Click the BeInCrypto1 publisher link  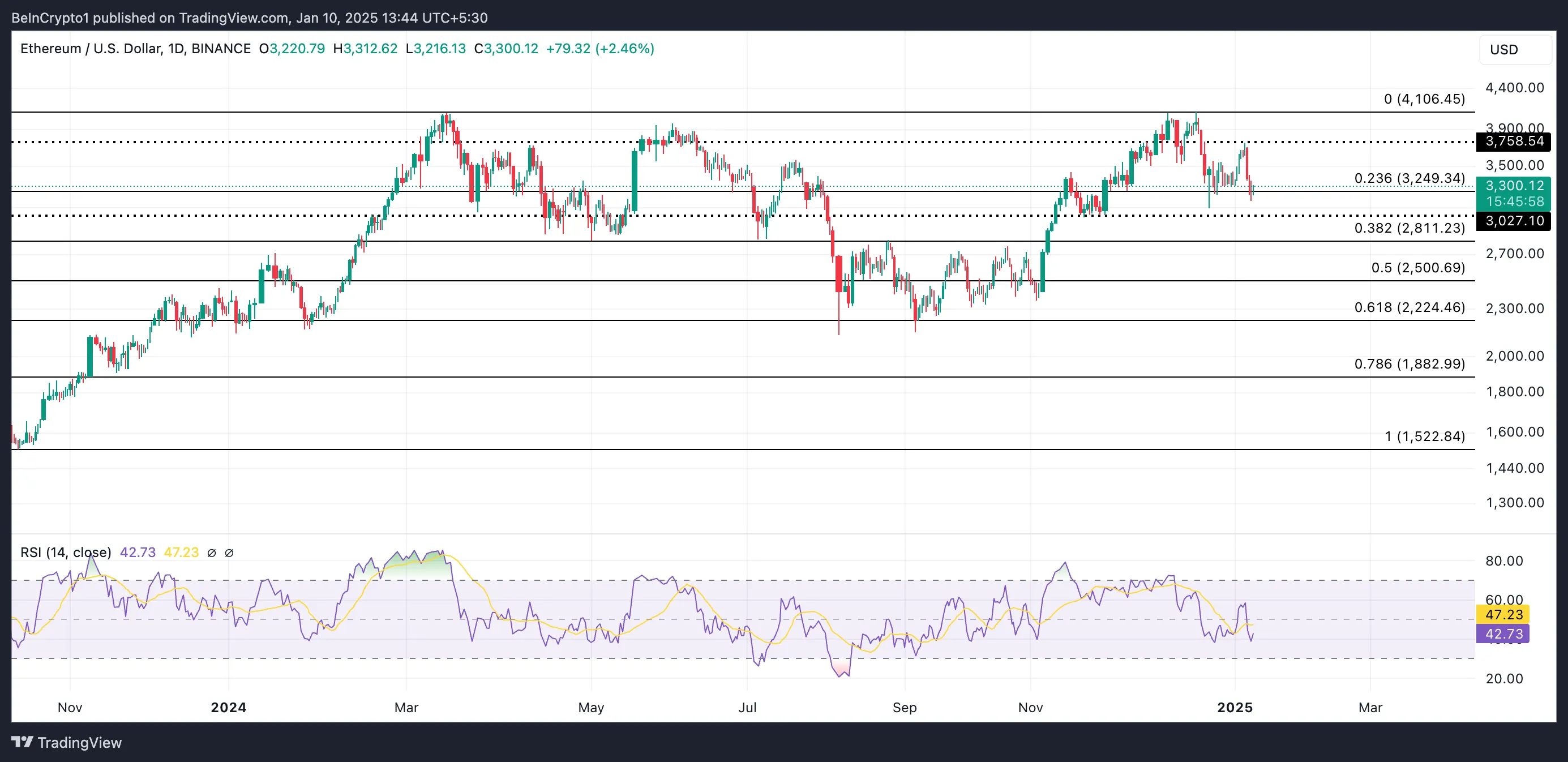[48, 18]
